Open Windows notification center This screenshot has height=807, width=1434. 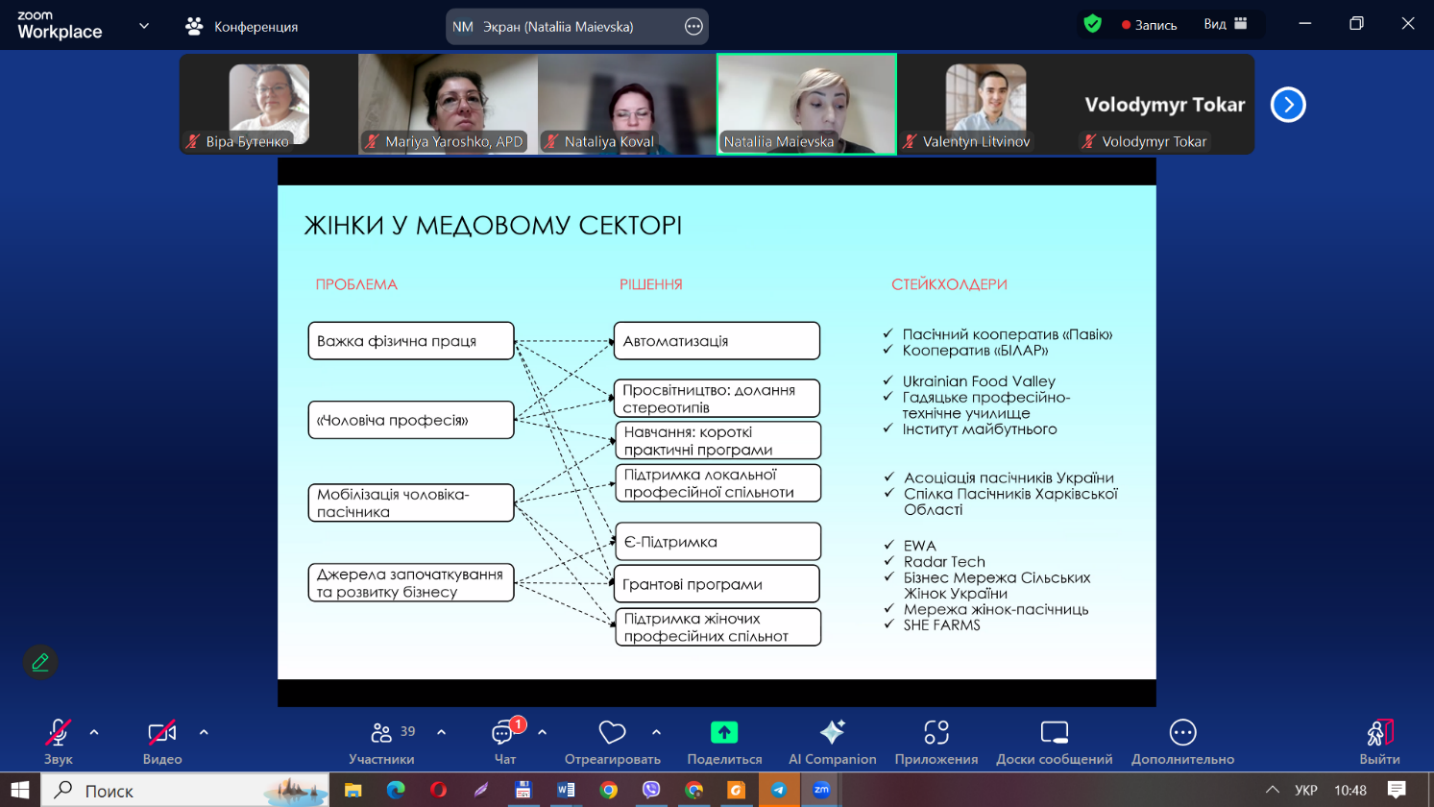point(1397,790)
